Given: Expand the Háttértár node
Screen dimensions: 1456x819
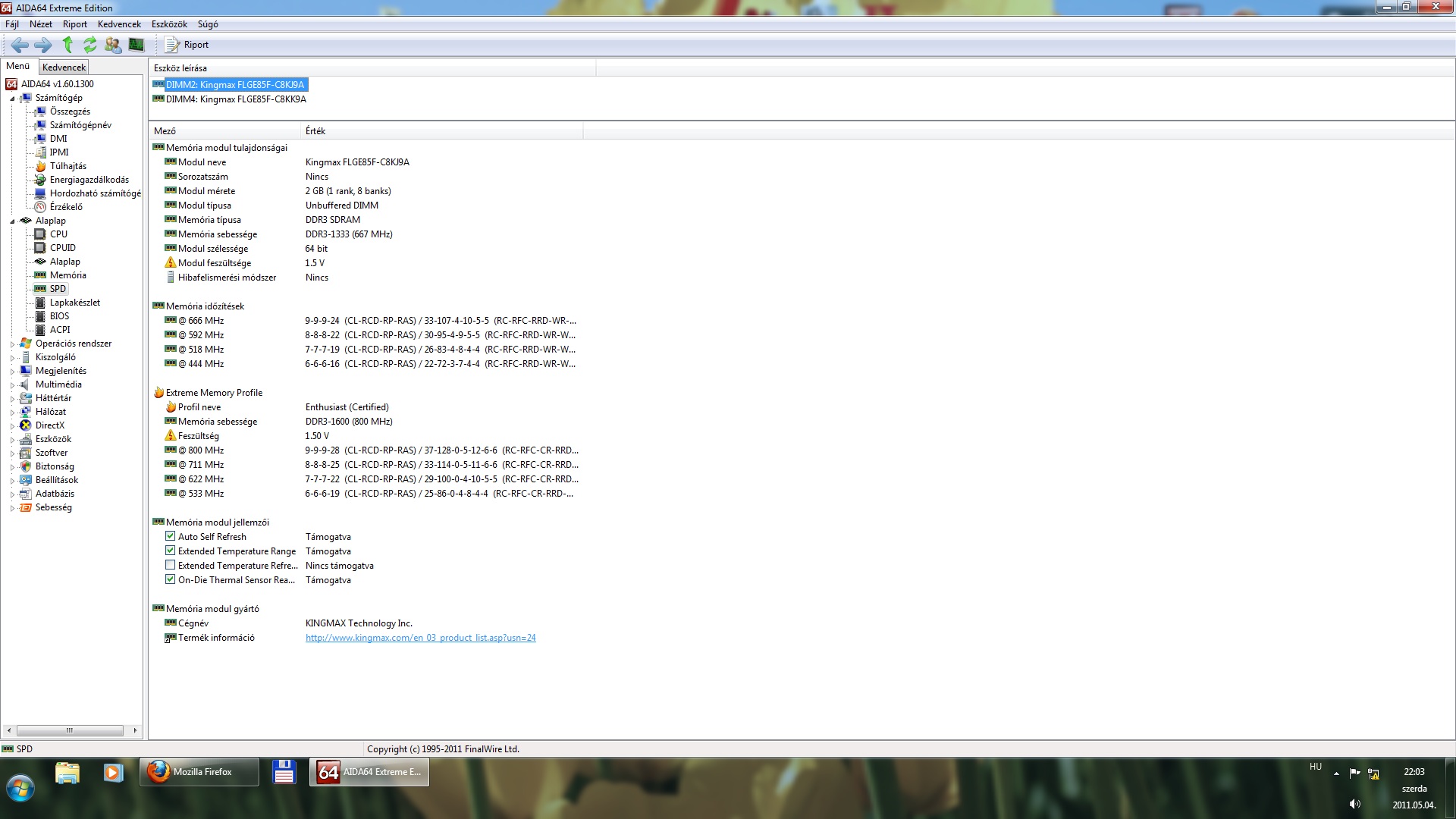Looking at the screenshot, I should point(12,399).
